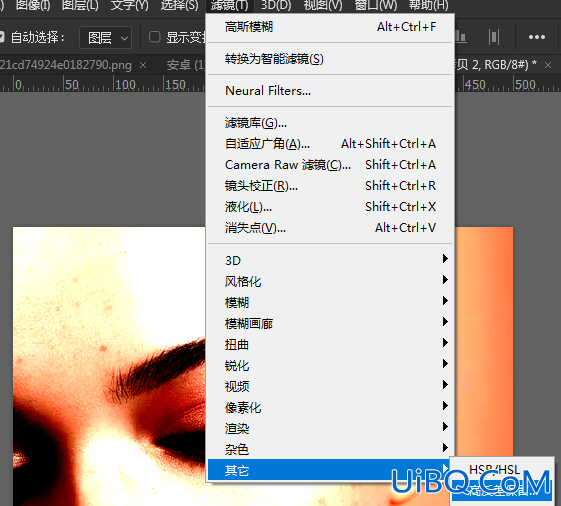
Task: Expand the 模糊 blur submenu
Action: point(330,302)
